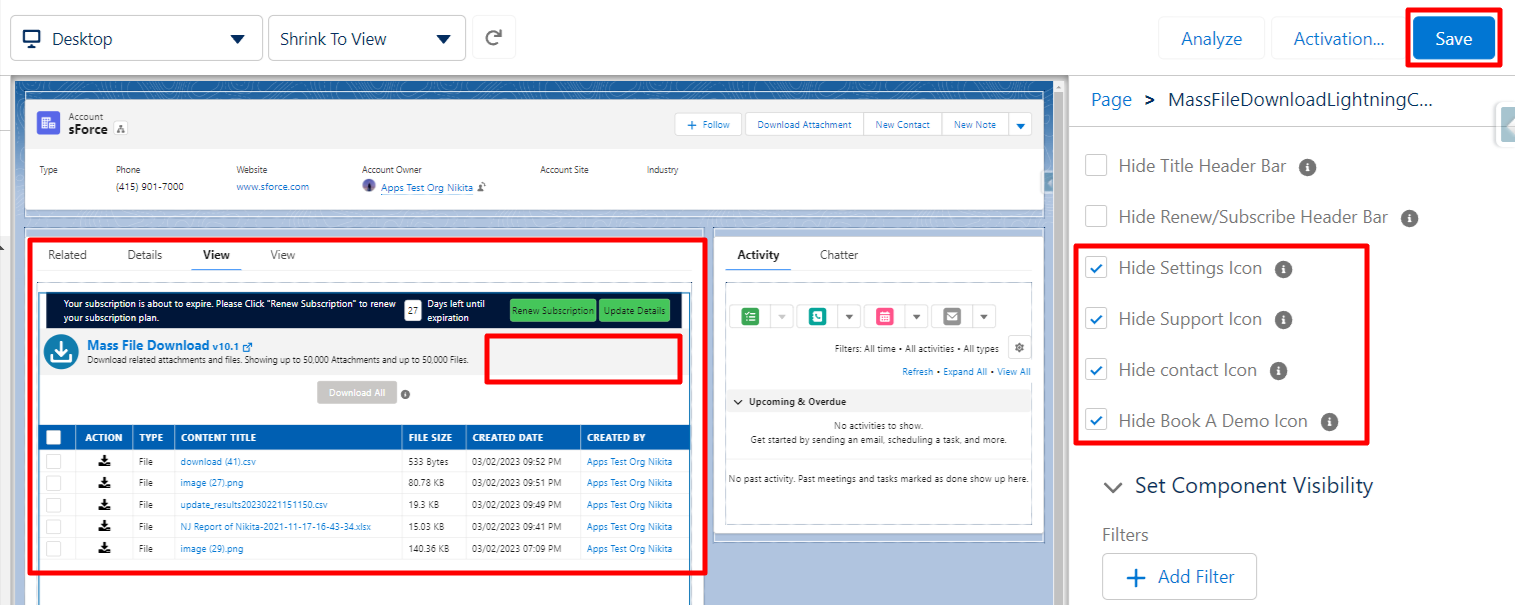The height and width of the screenshot is (605, 1515).
Task: Switch to the Chatter tab
Action: point(839,255)
